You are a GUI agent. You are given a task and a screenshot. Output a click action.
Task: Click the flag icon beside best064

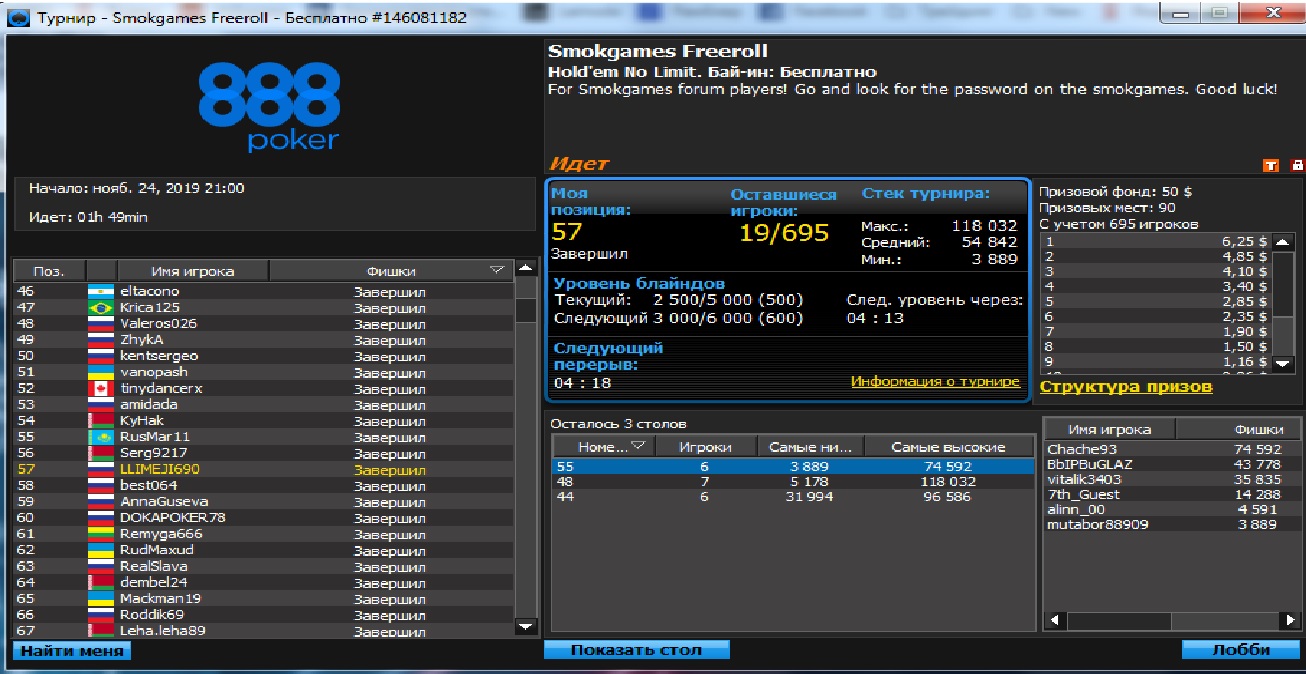coord(100,486)
